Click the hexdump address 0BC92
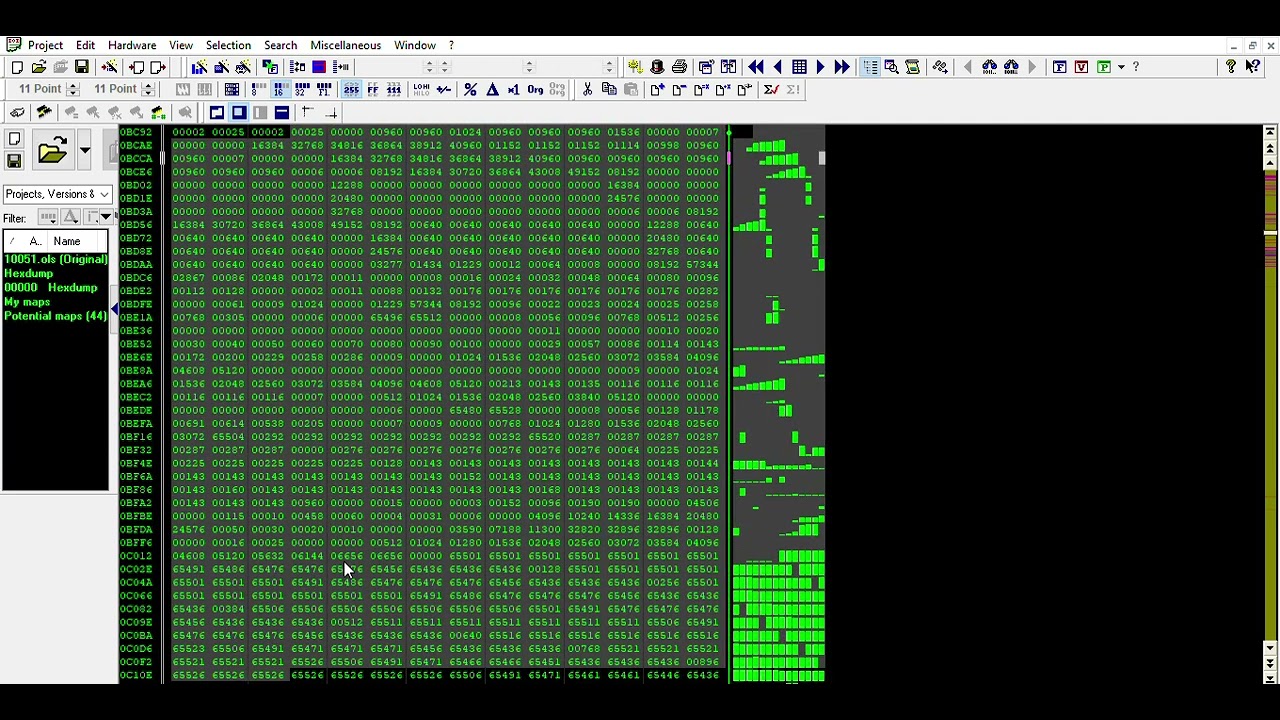Screen dimensions: 1280x720 pos(136,132)
